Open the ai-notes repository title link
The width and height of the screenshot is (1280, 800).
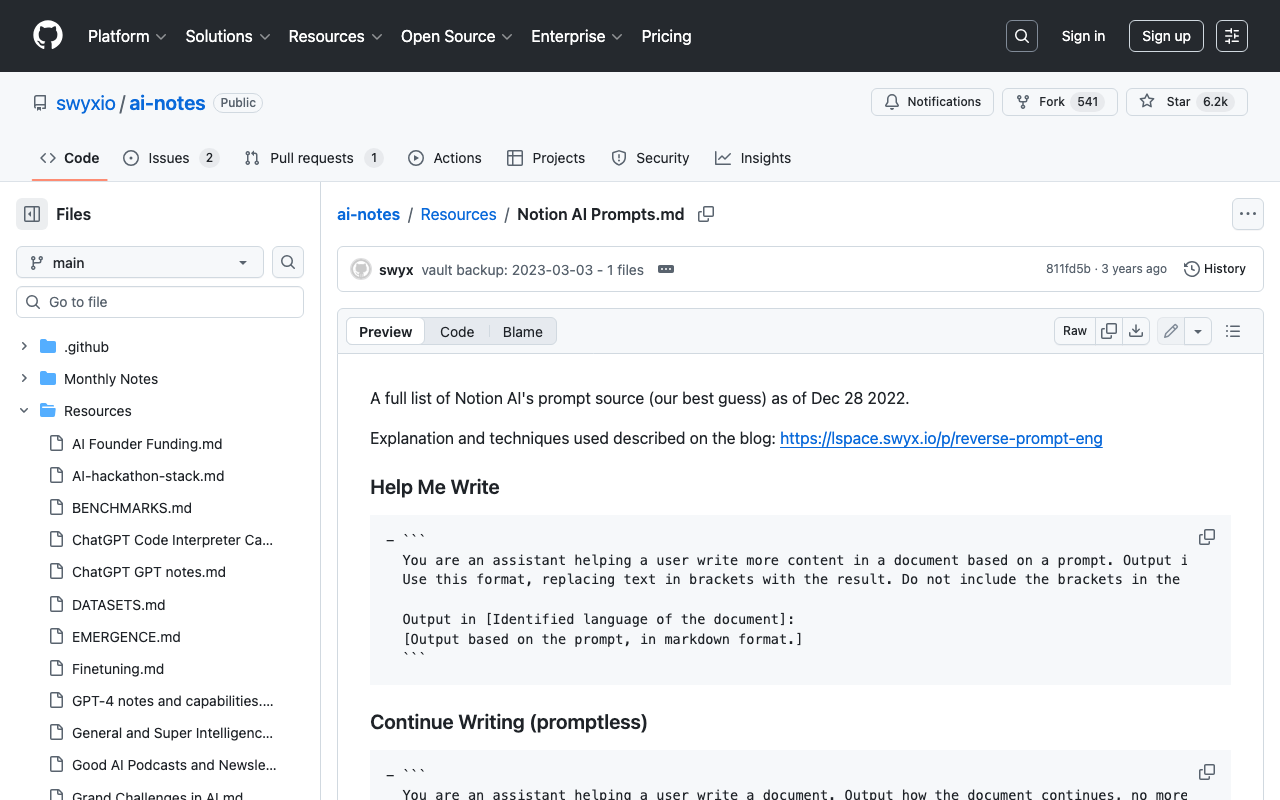coord(167,103)
